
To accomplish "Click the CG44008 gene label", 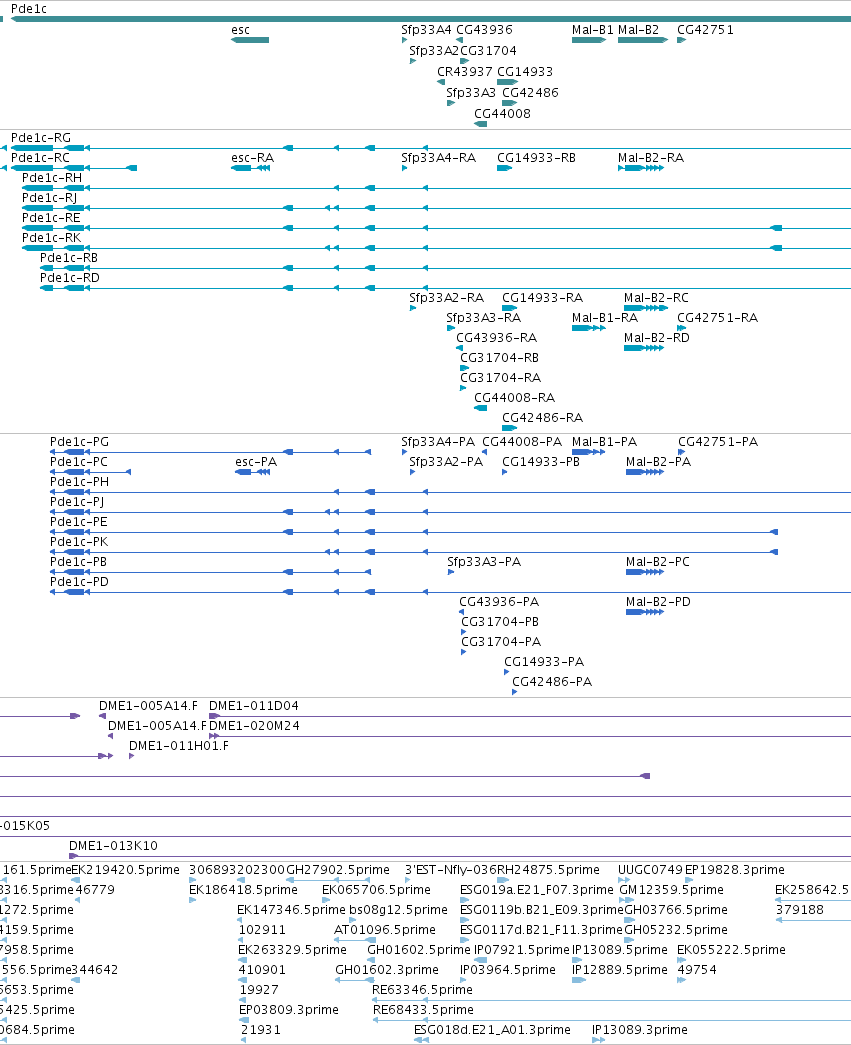I will point(502,114).
